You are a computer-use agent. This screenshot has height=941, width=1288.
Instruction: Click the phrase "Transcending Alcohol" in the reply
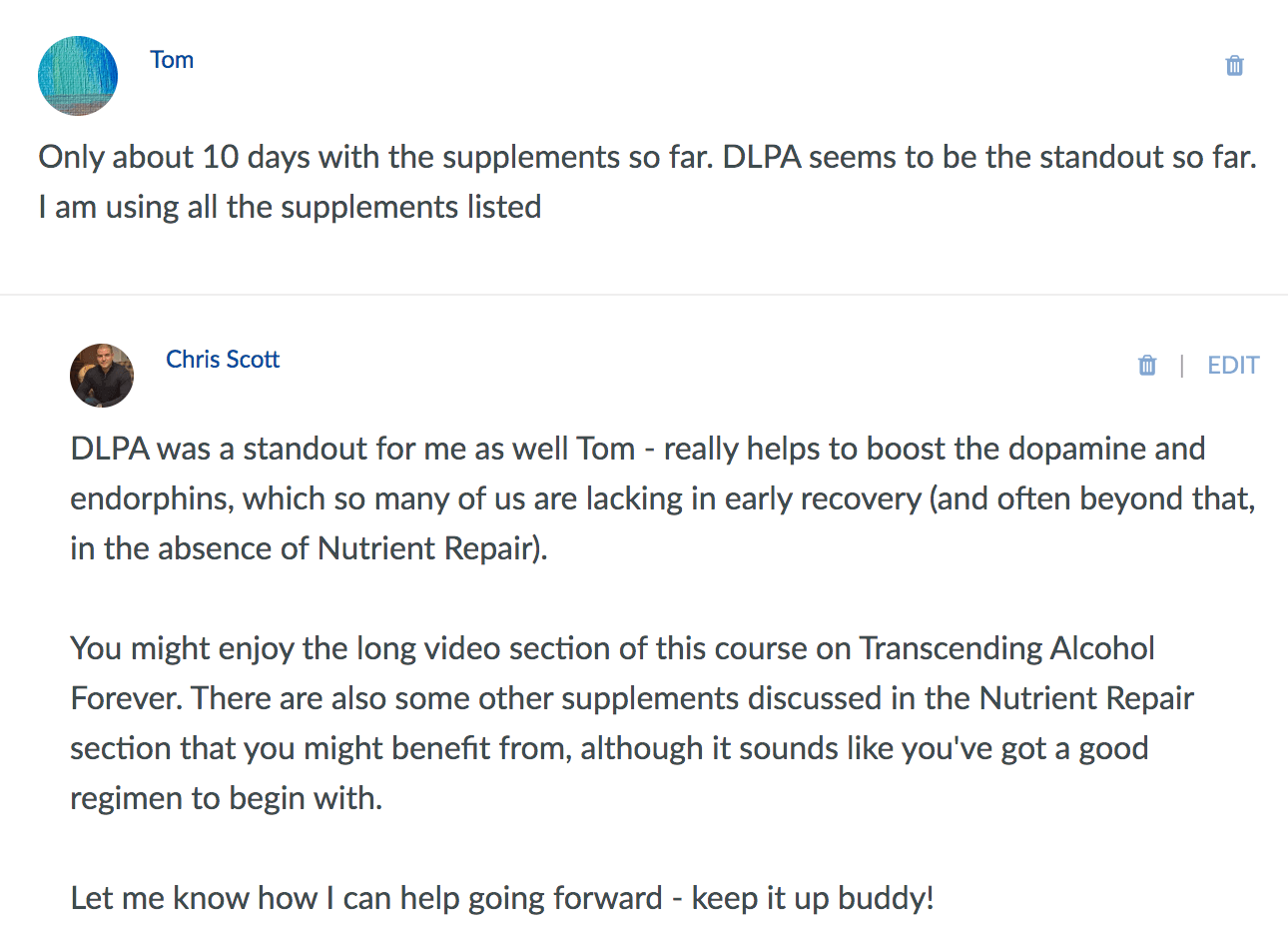(1007, 648)
